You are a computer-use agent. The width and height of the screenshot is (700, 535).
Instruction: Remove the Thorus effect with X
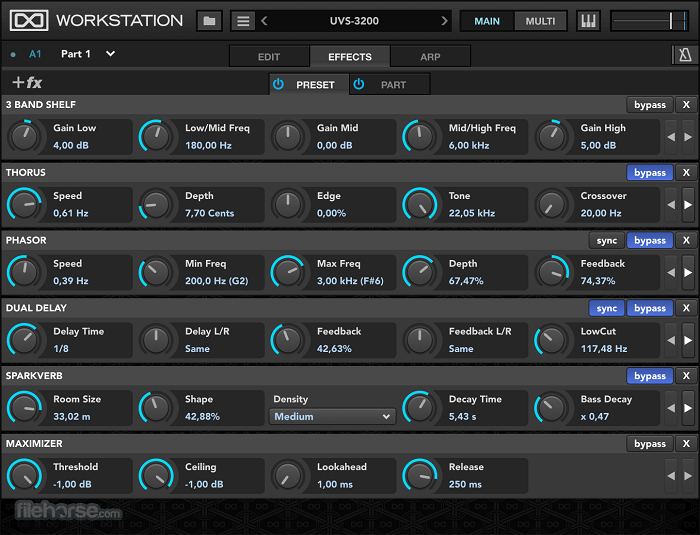686,173
